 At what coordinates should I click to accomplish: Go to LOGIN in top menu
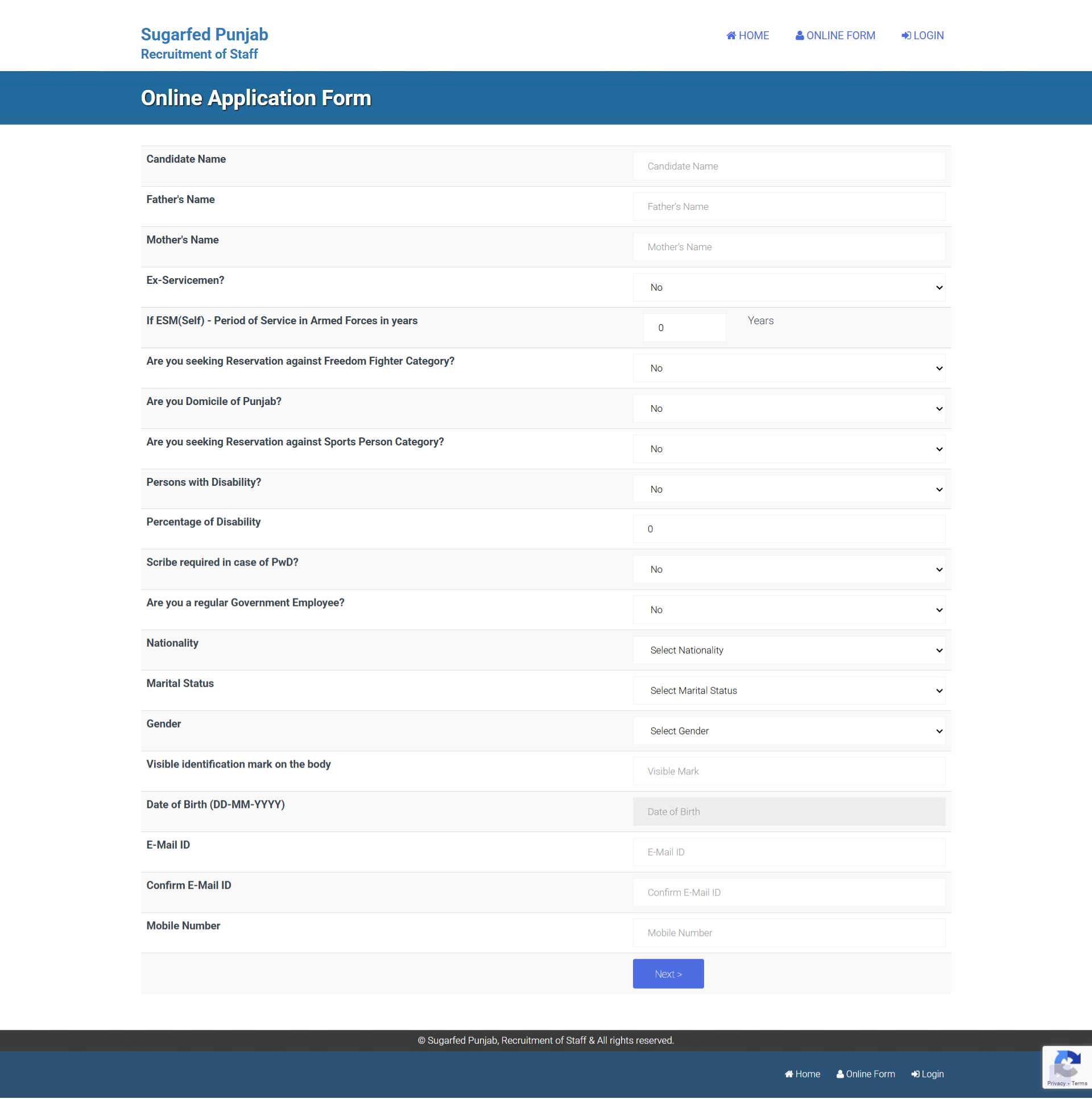(928, 36)
